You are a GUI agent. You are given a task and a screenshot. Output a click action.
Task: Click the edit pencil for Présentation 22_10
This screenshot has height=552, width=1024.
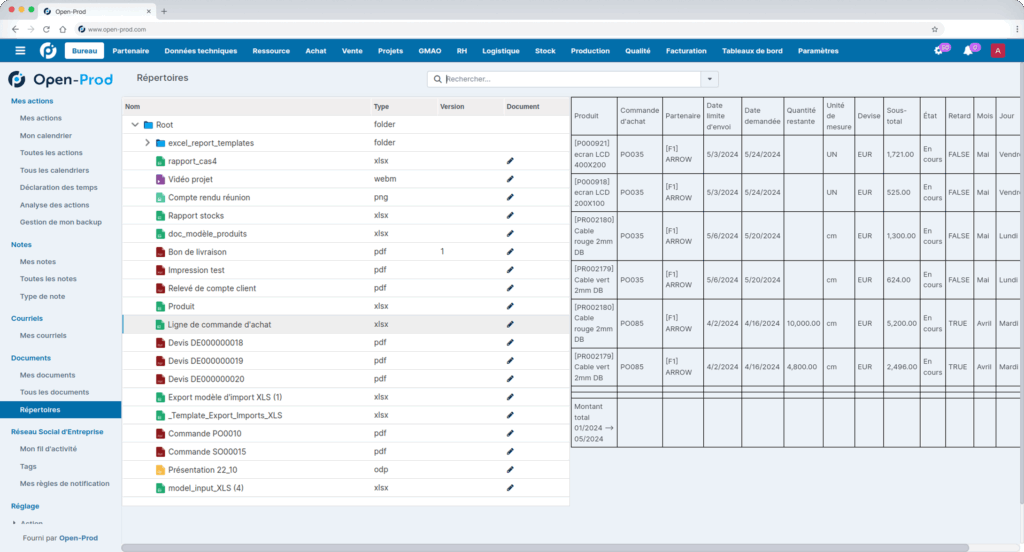(510, 470)
